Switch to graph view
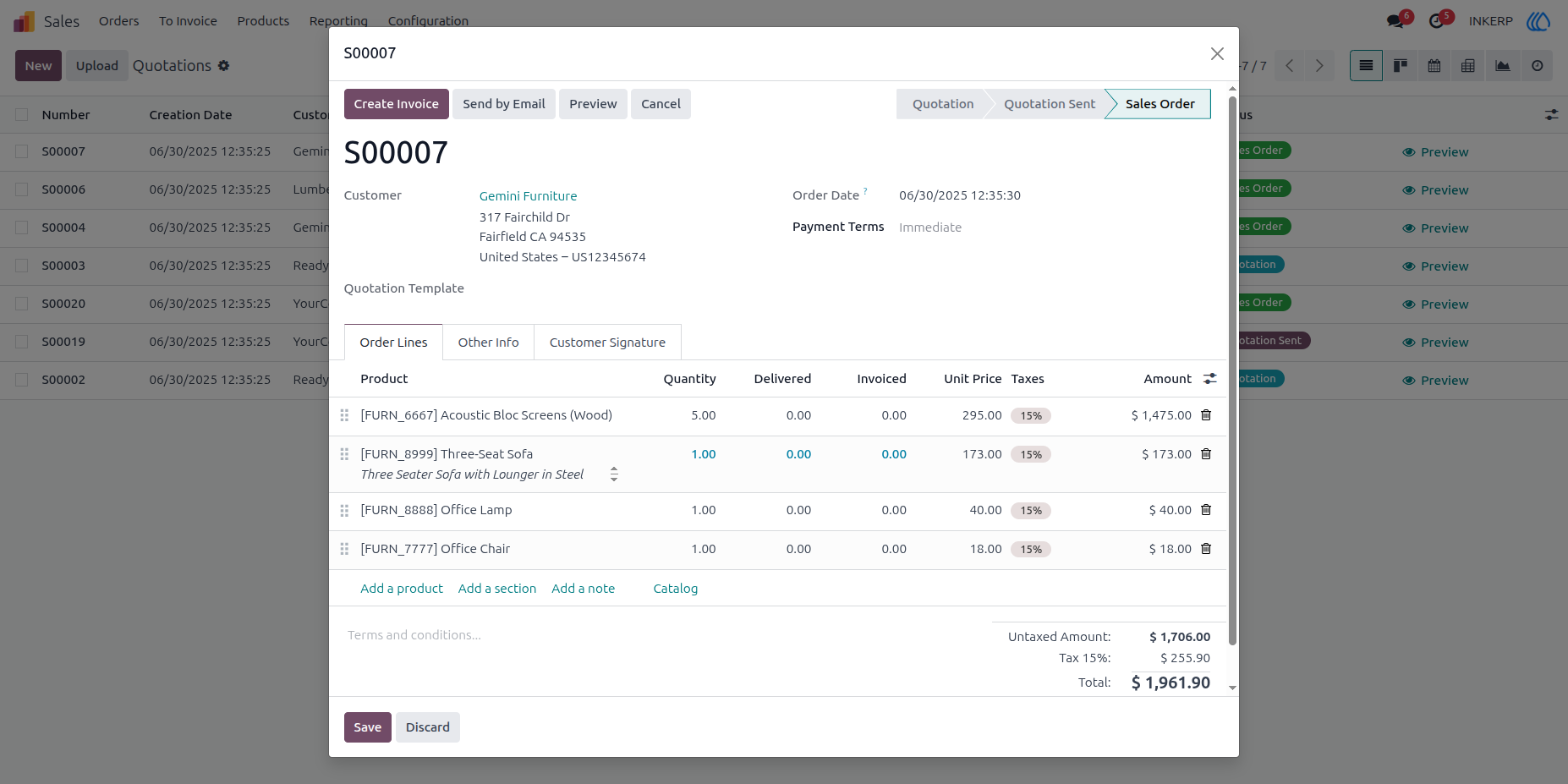 tap(1503, 66)
